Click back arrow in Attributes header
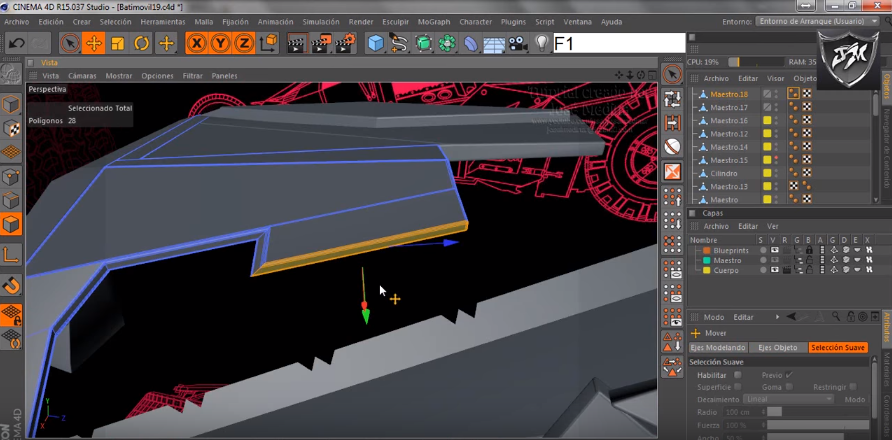The height and width of the screenshot is (440, 892). (792, 316)
